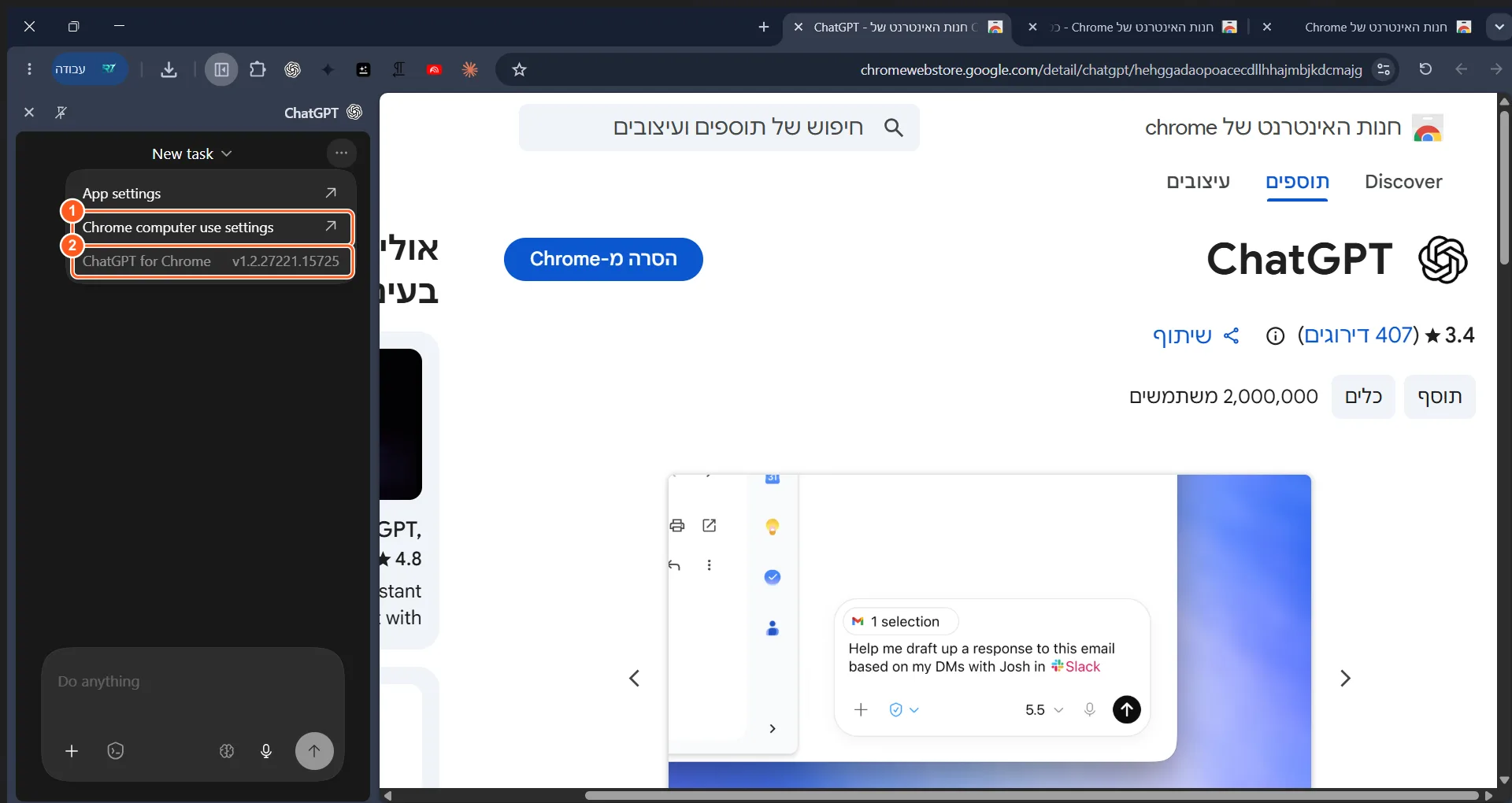
Task: Click the Downloads icon in Chrome toolbar
Action: pyautogui.click(x=169, y=69)
